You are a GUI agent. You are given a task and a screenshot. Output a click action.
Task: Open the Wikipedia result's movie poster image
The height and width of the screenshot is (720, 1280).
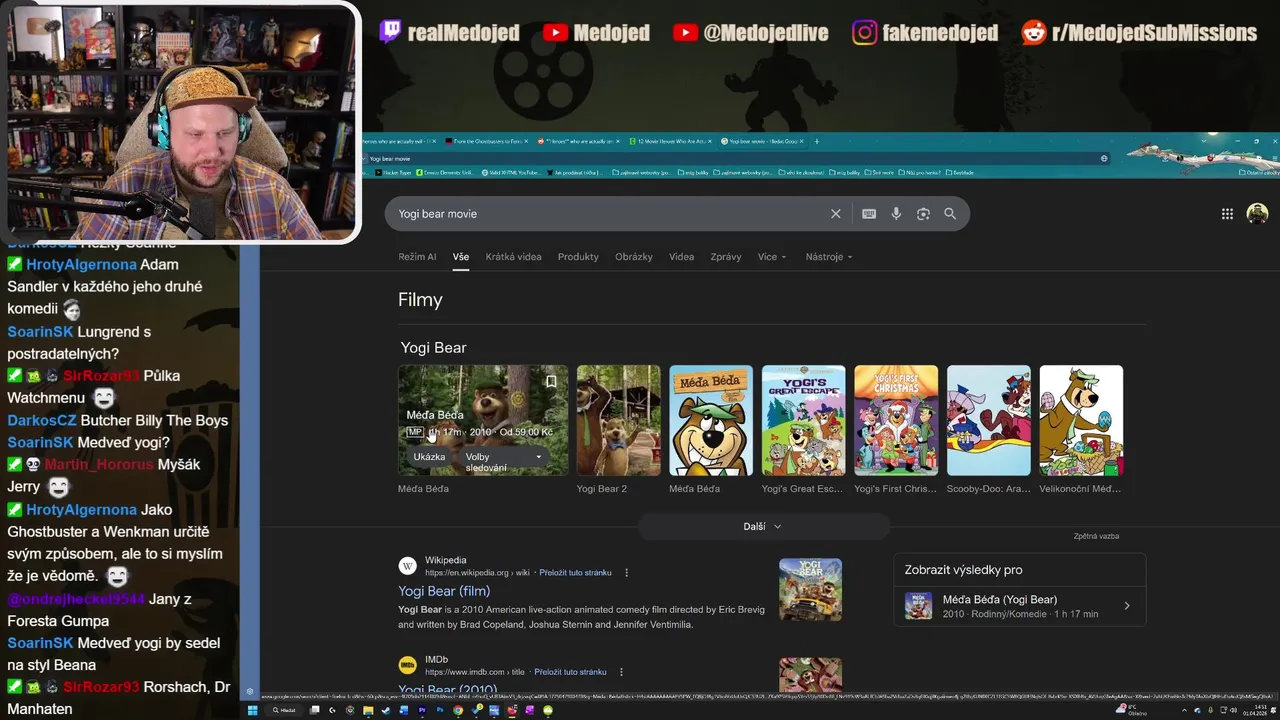point(810,590)
